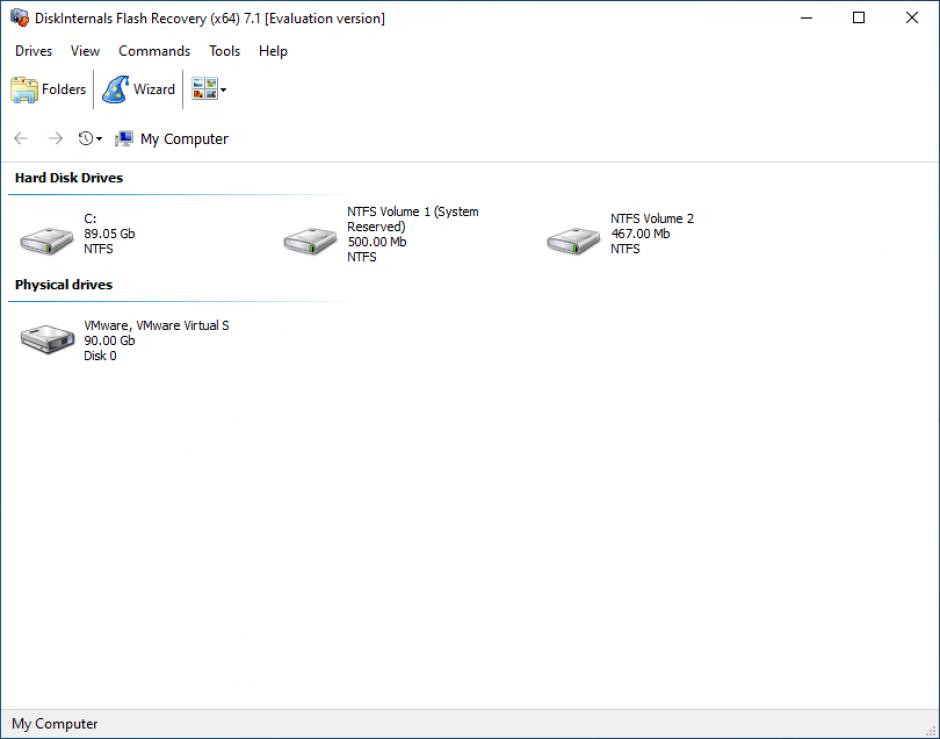940x739 pixels.
Task: Select the NTFS Volume 2 drive icon
Action: click(x=573, y=240)
